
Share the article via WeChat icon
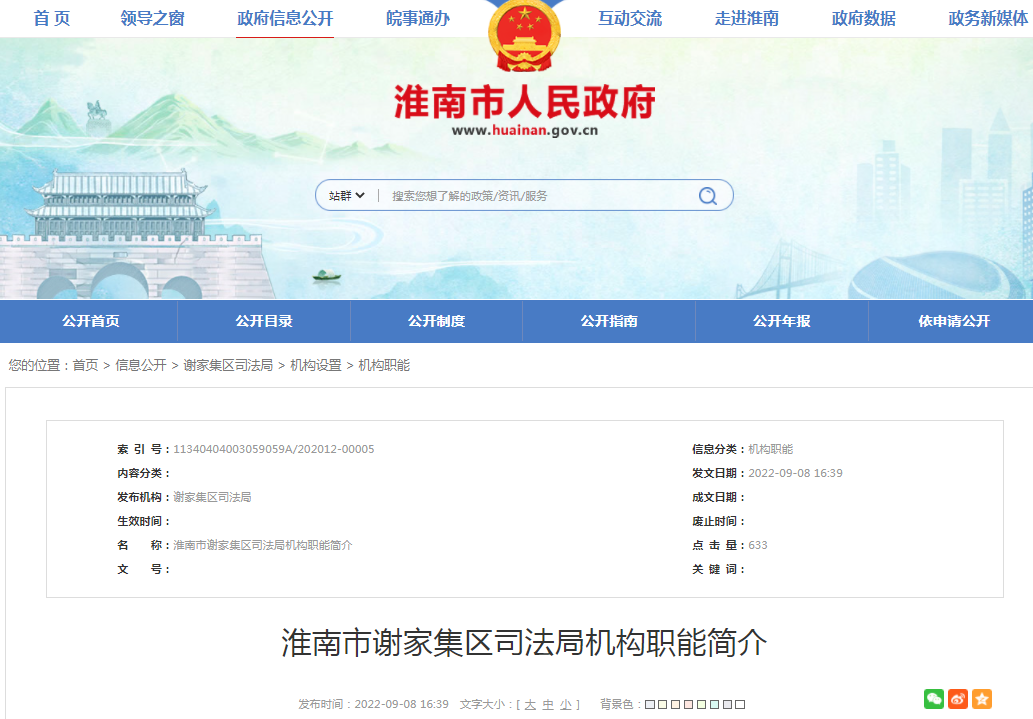click(x=934, y=701)
